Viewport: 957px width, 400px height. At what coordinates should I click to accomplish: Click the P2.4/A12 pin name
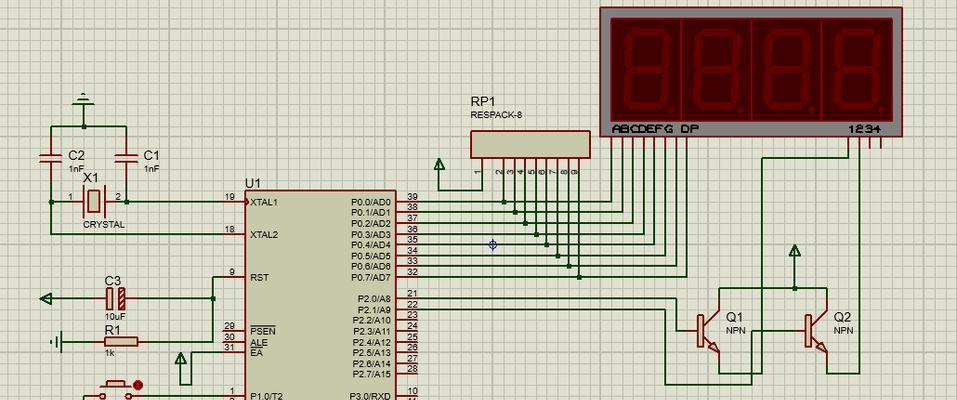click(371, 342)
